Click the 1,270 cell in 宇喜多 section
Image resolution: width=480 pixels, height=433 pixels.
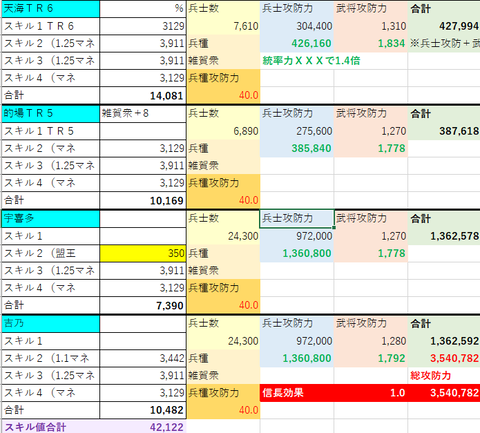coord(370,236)
